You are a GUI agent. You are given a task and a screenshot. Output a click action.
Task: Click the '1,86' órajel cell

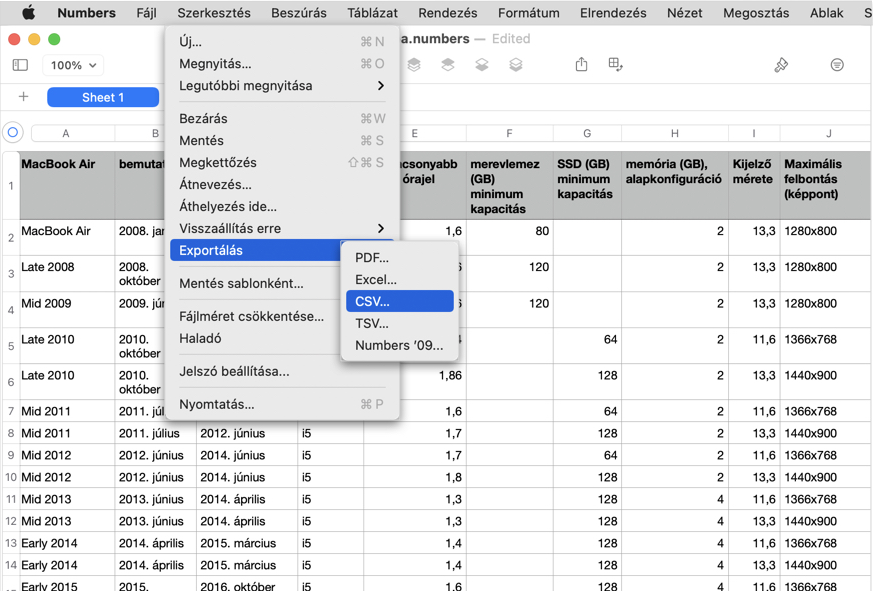point(415,382)
